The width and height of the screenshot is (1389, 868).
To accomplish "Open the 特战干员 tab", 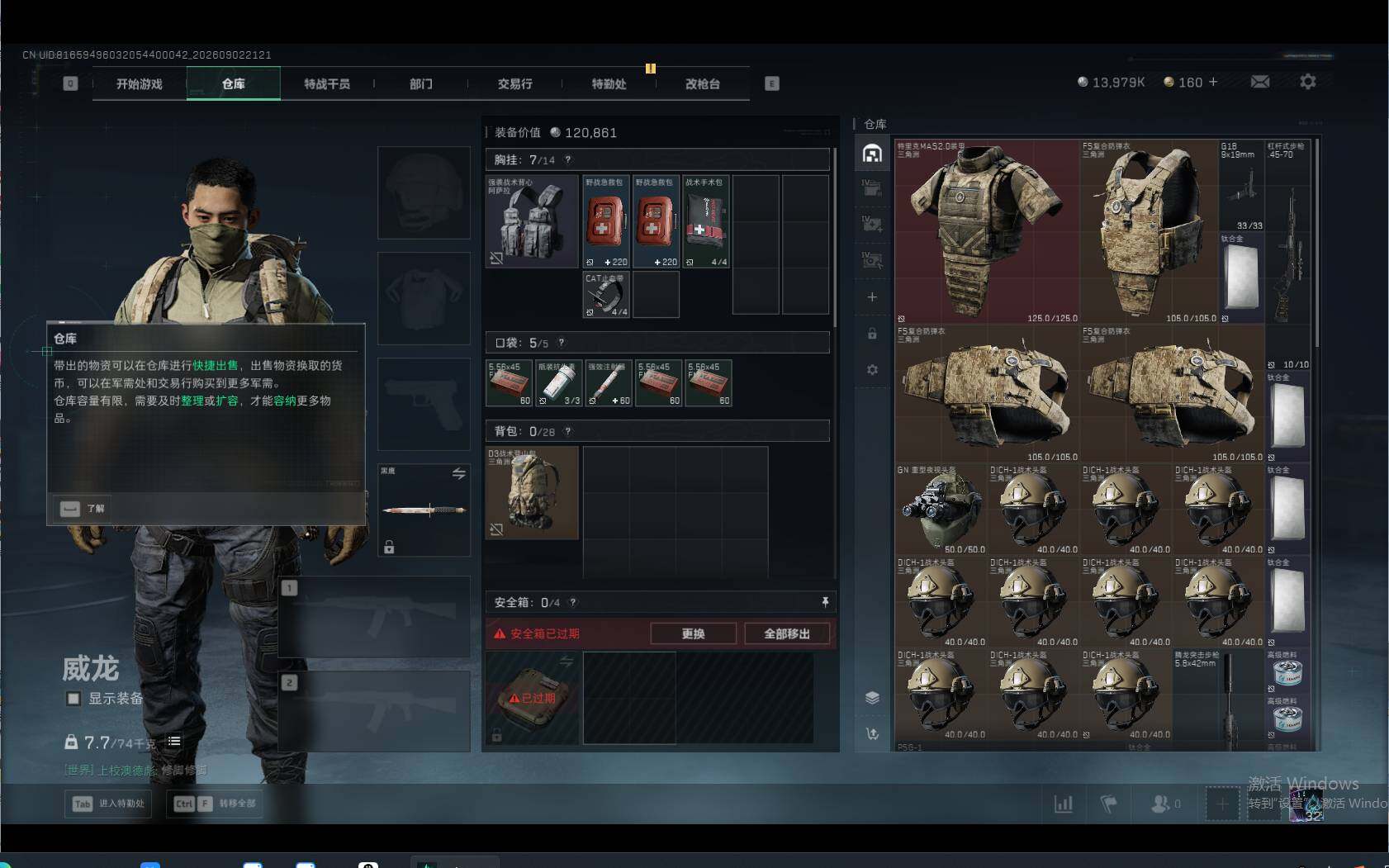I will pyautogui.click(x=327, y=83).
